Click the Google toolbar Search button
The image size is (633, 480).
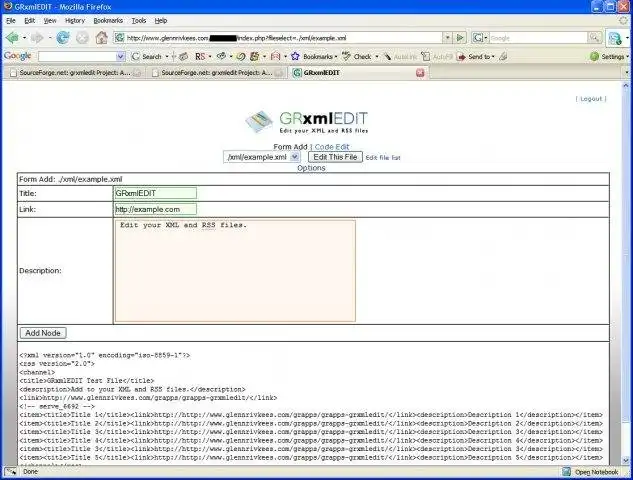tap(146, 57)
